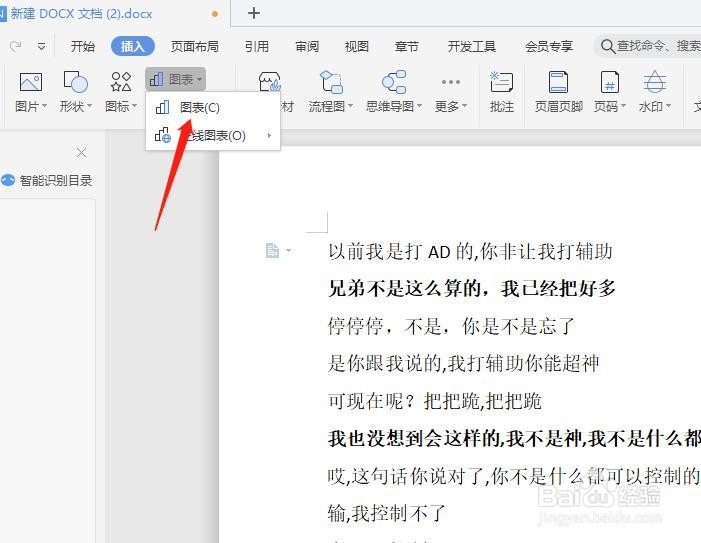This screenshot has height=543, width=701.
Task: Click the More (three dots) icon
Action: 451,82
